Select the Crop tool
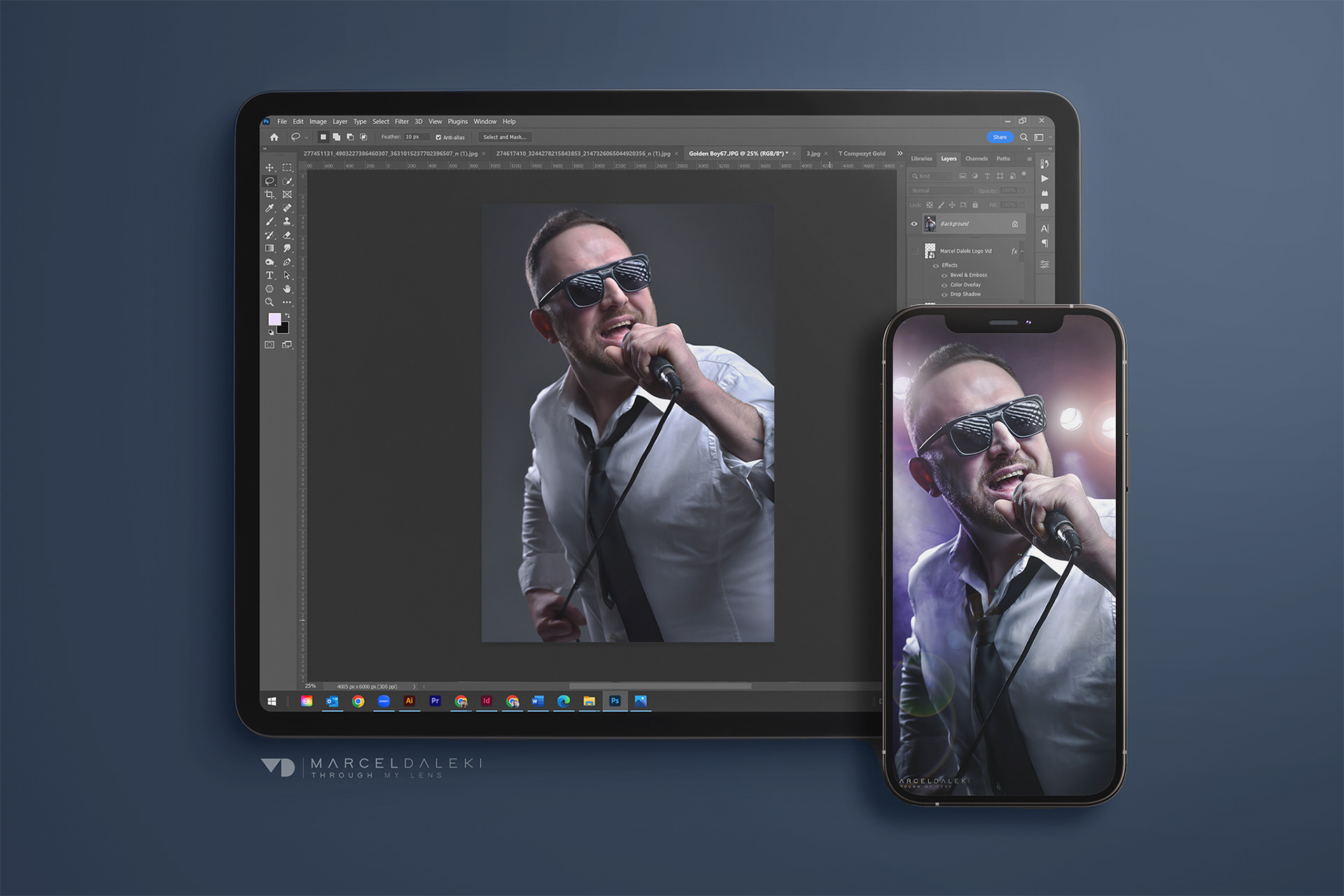The image size is (1344, 896). pos(269,195)
